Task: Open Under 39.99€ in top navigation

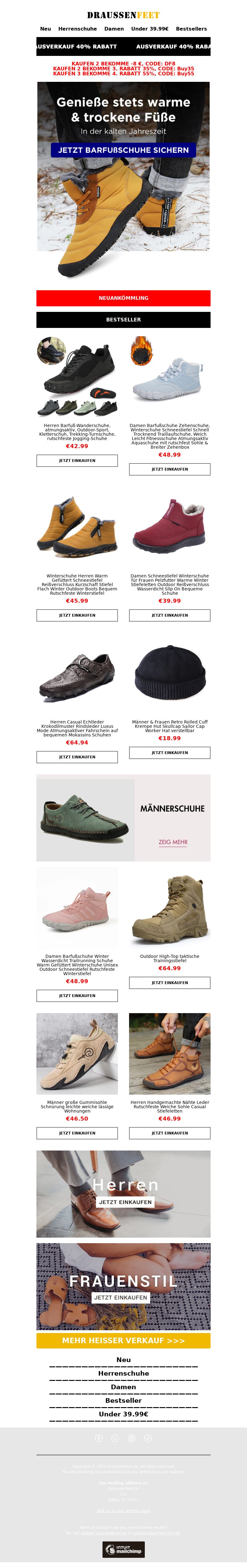Action: click(150, 29)
